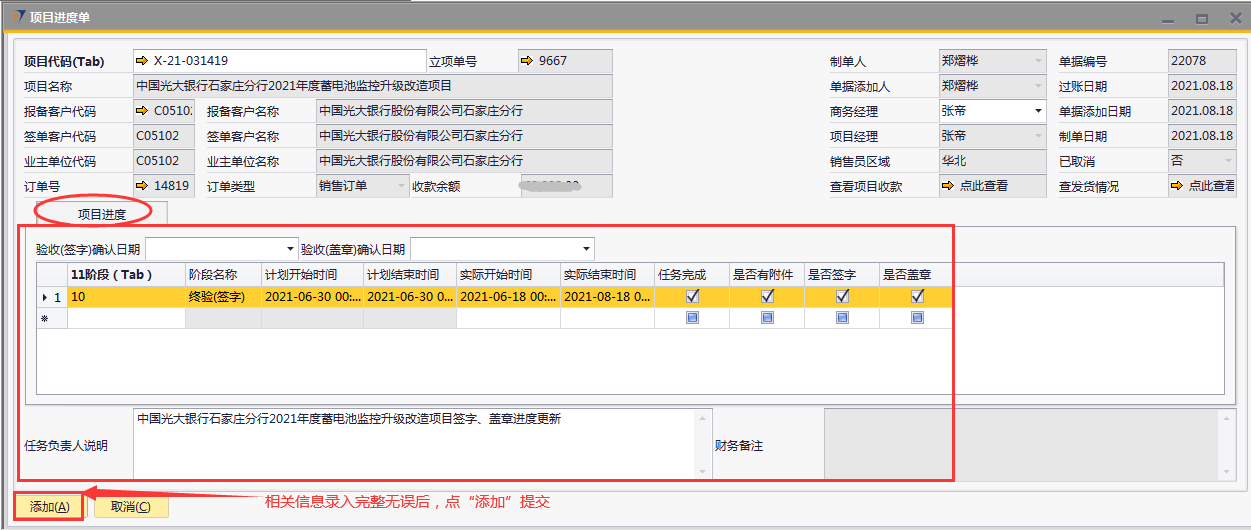Expand 商务经理 dropdown showing 张帝
1251x530 pixels.
(1038, 111)
